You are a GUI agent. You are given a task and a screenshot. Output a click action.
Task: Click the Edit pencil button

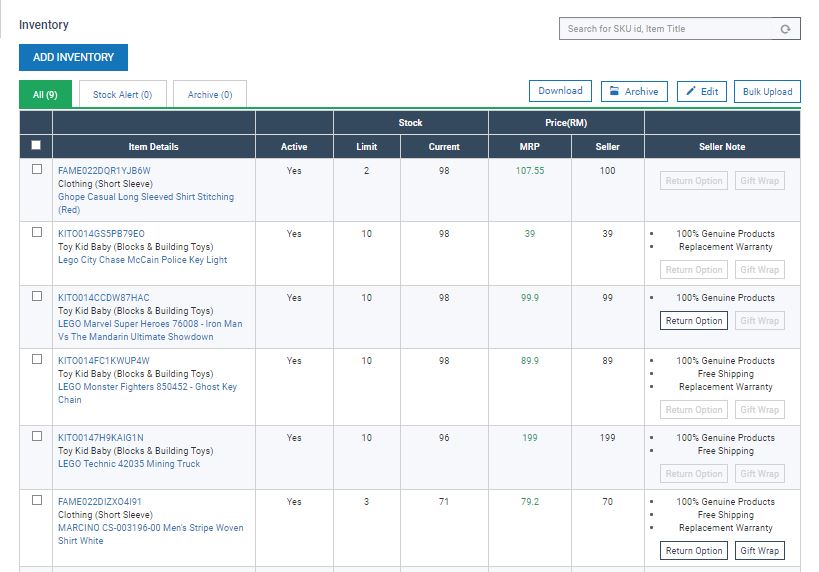(x=701, y=92)
